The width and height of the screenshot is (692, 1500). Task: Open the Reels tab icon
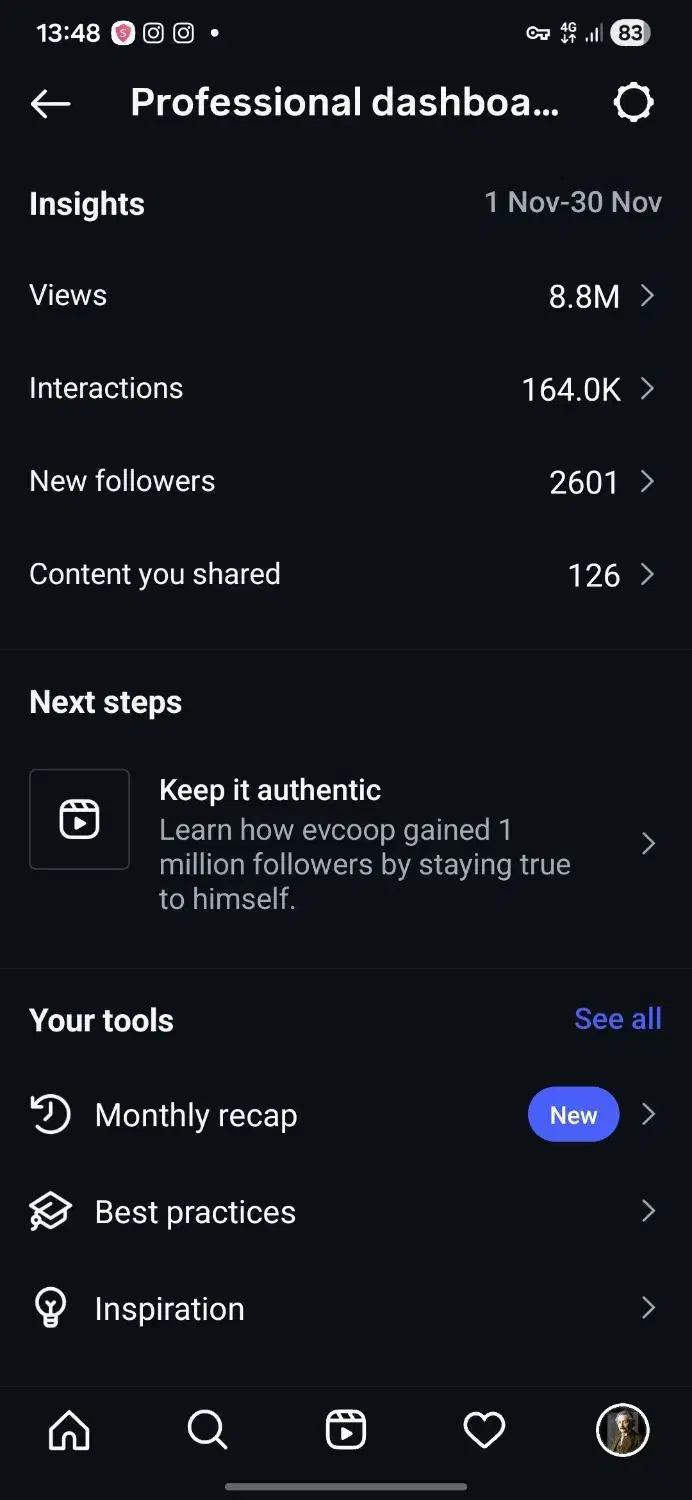346,1430
